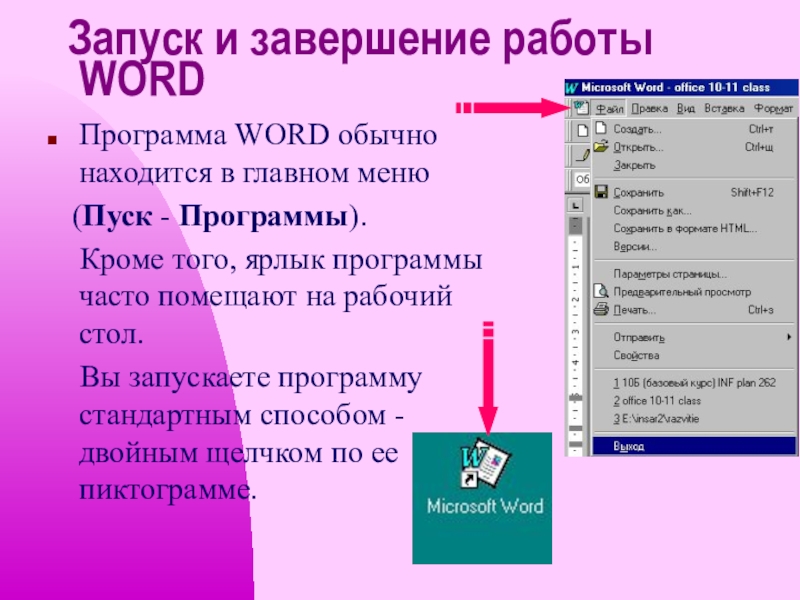
Task: Open recent file 2 office 10-11 class
Action: pos(694,401)
